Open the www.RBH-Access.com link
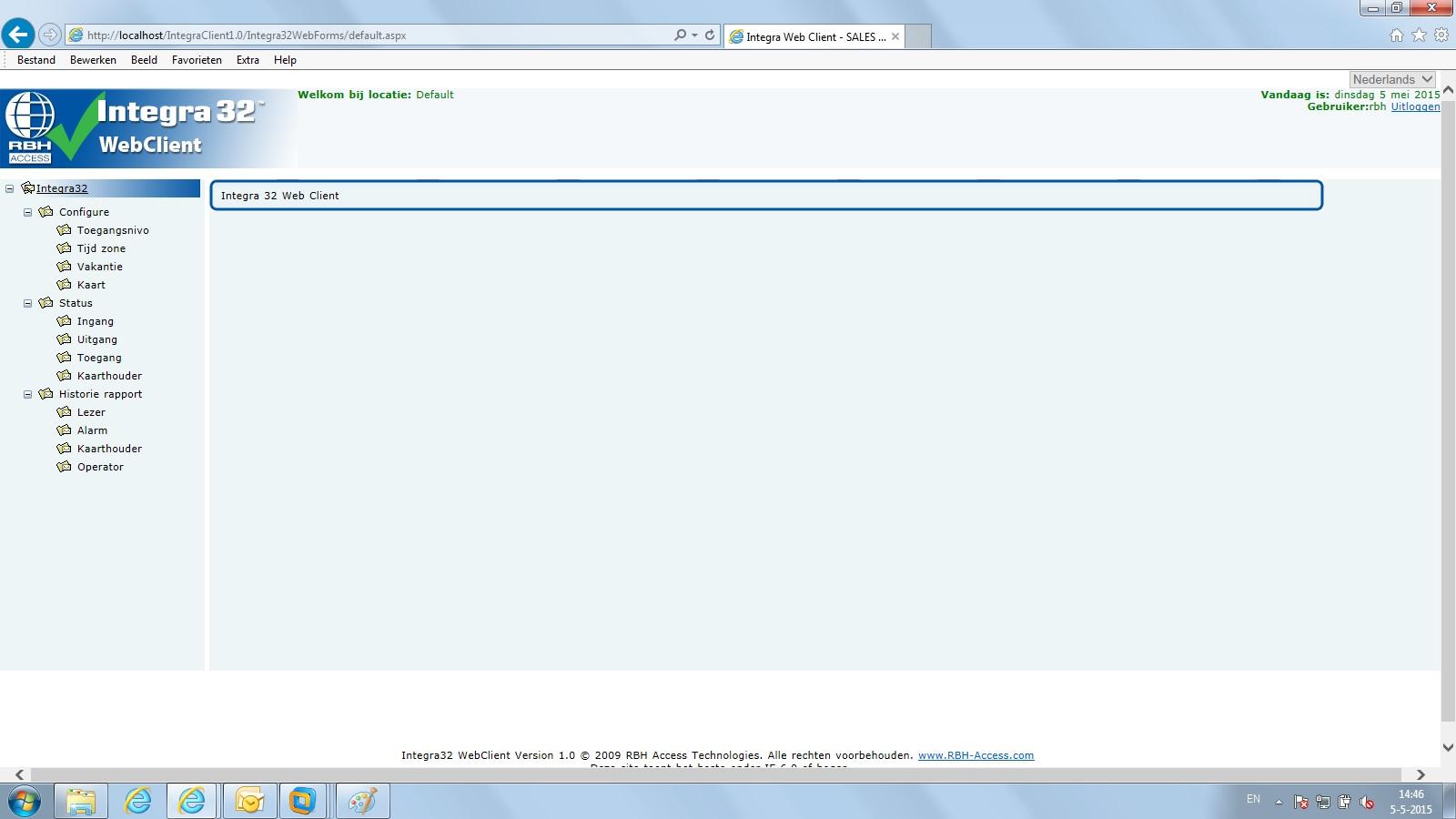The height and width of the screenshot is (819, 1456). 976,755
